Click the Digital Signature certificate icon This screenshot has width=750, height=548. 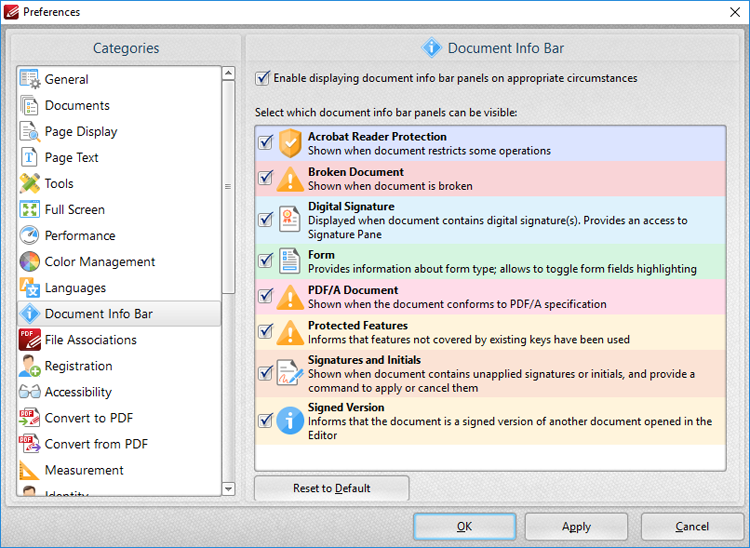290,220
